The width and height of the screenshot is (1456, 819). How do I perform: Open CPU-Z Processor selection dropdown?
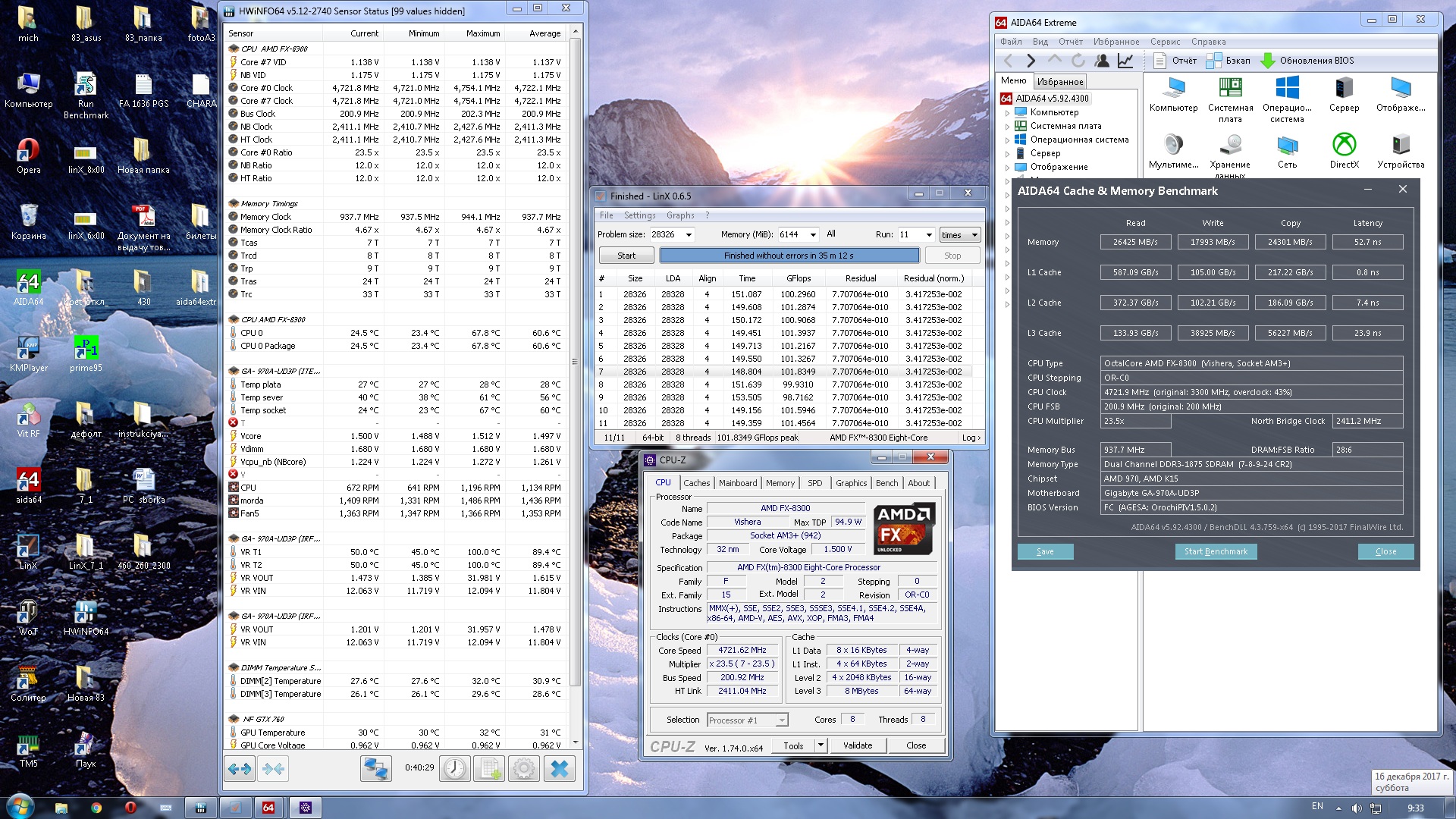pos(782,720)
